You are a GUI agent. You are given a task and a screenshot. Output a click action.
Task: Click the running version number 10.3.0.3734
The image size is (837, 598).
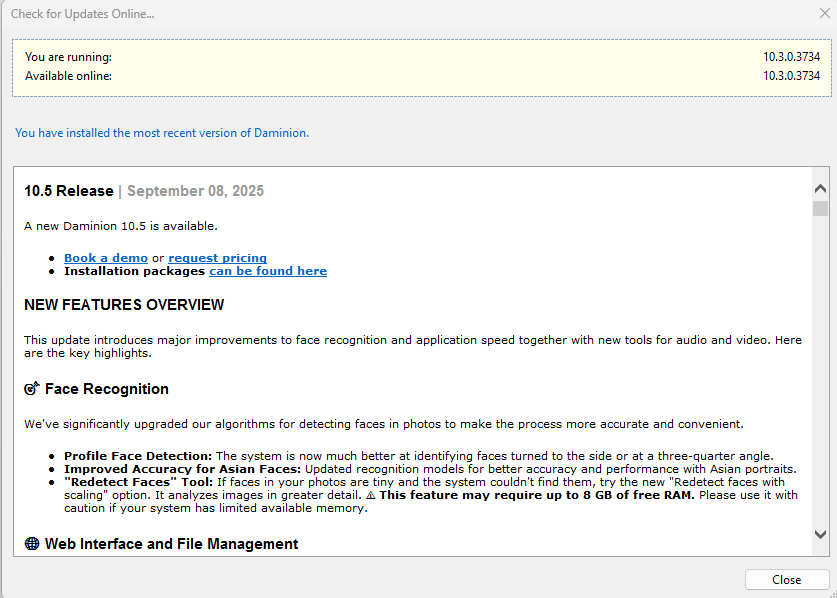coord(791,57)
